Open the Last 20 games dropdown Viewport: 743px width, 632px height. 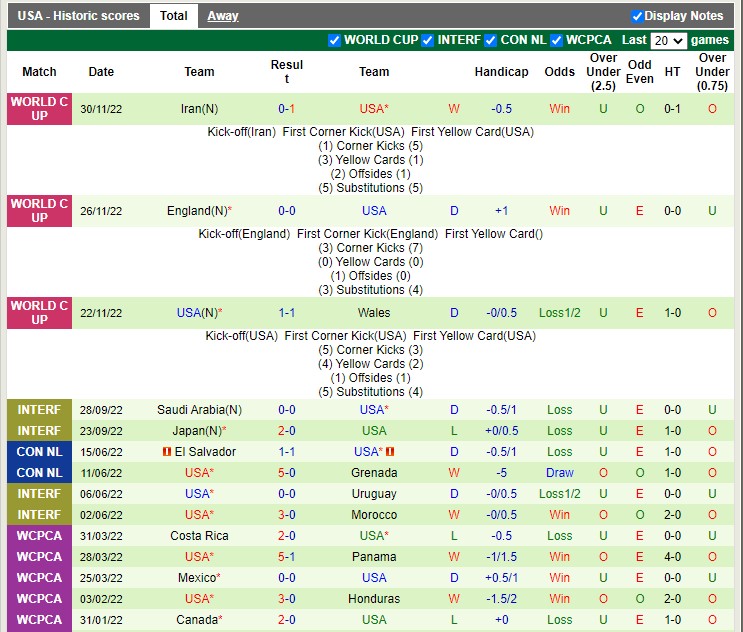(668, 41)
